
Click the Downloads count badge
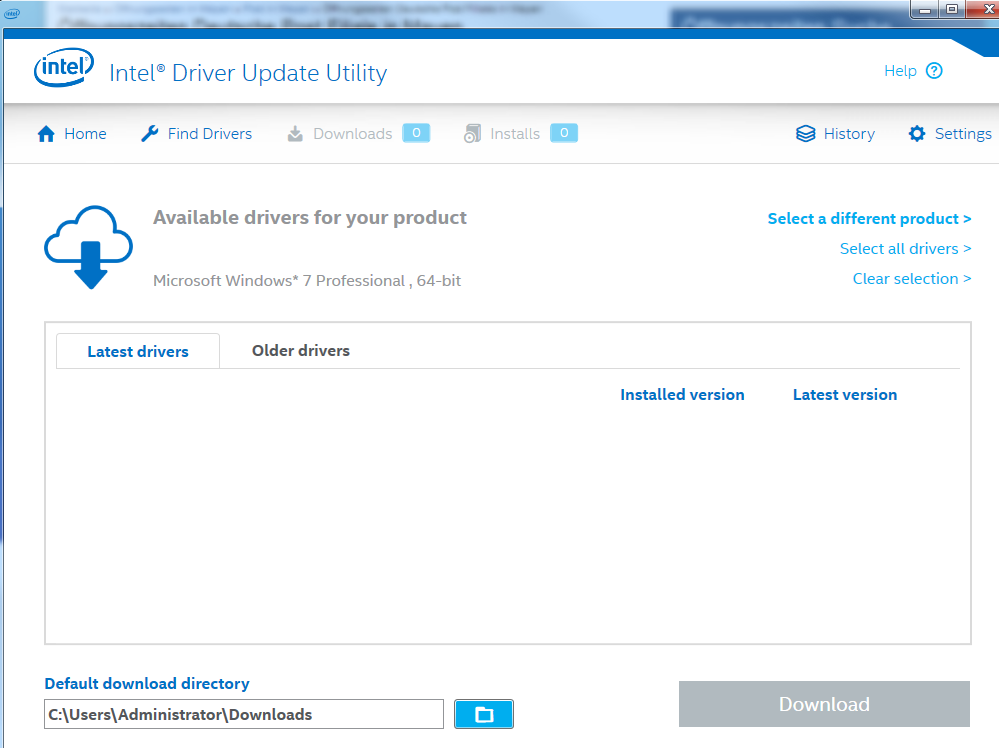click(416, 133)
